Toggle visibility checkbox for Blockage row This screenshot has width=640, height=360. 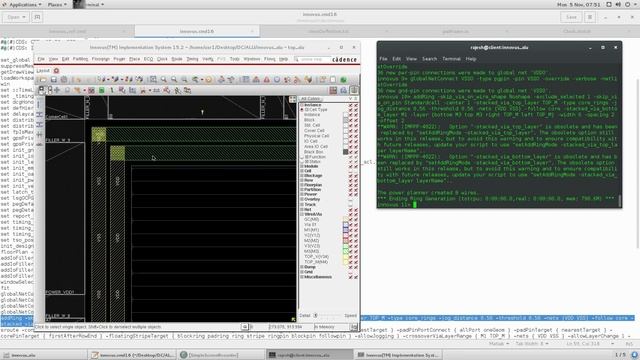point(350,176)
